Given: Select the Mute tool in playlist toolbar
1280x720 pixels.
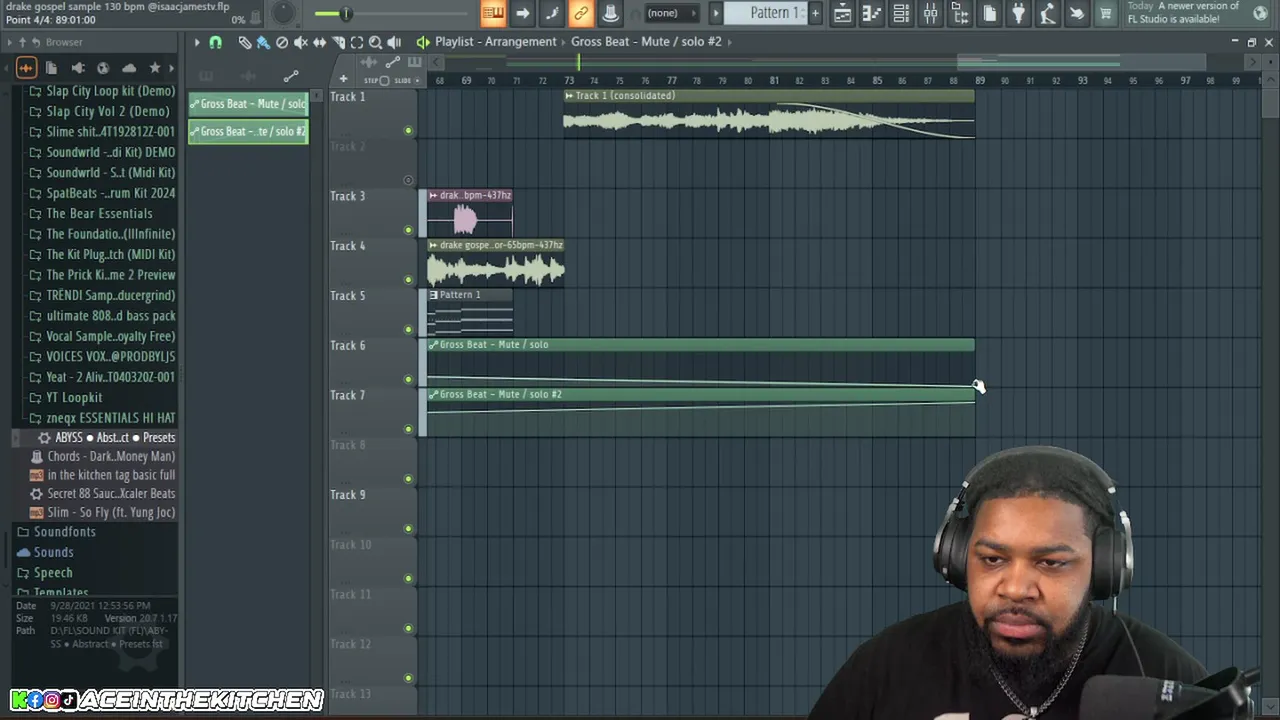Looking at the screenshot, I should click(x=301, y=42).
